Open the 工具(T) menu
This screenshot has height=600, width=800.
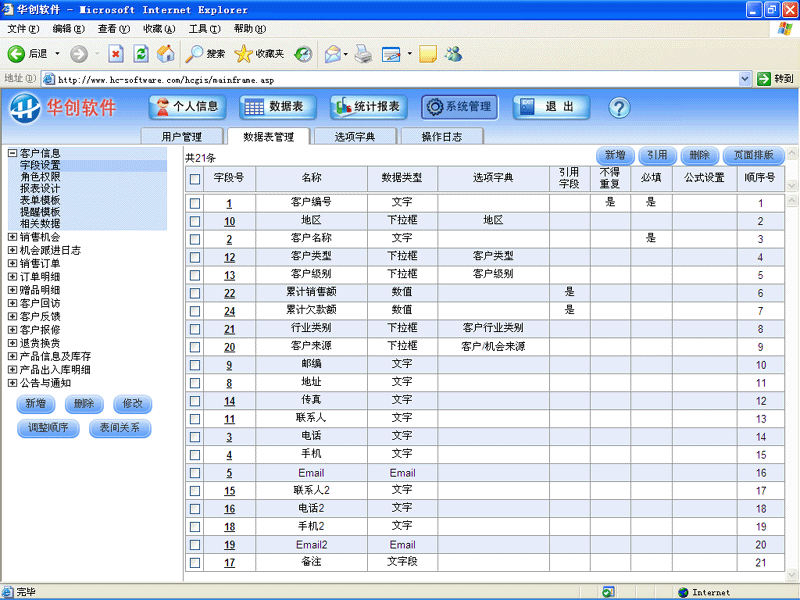click(x=204, y=29)
